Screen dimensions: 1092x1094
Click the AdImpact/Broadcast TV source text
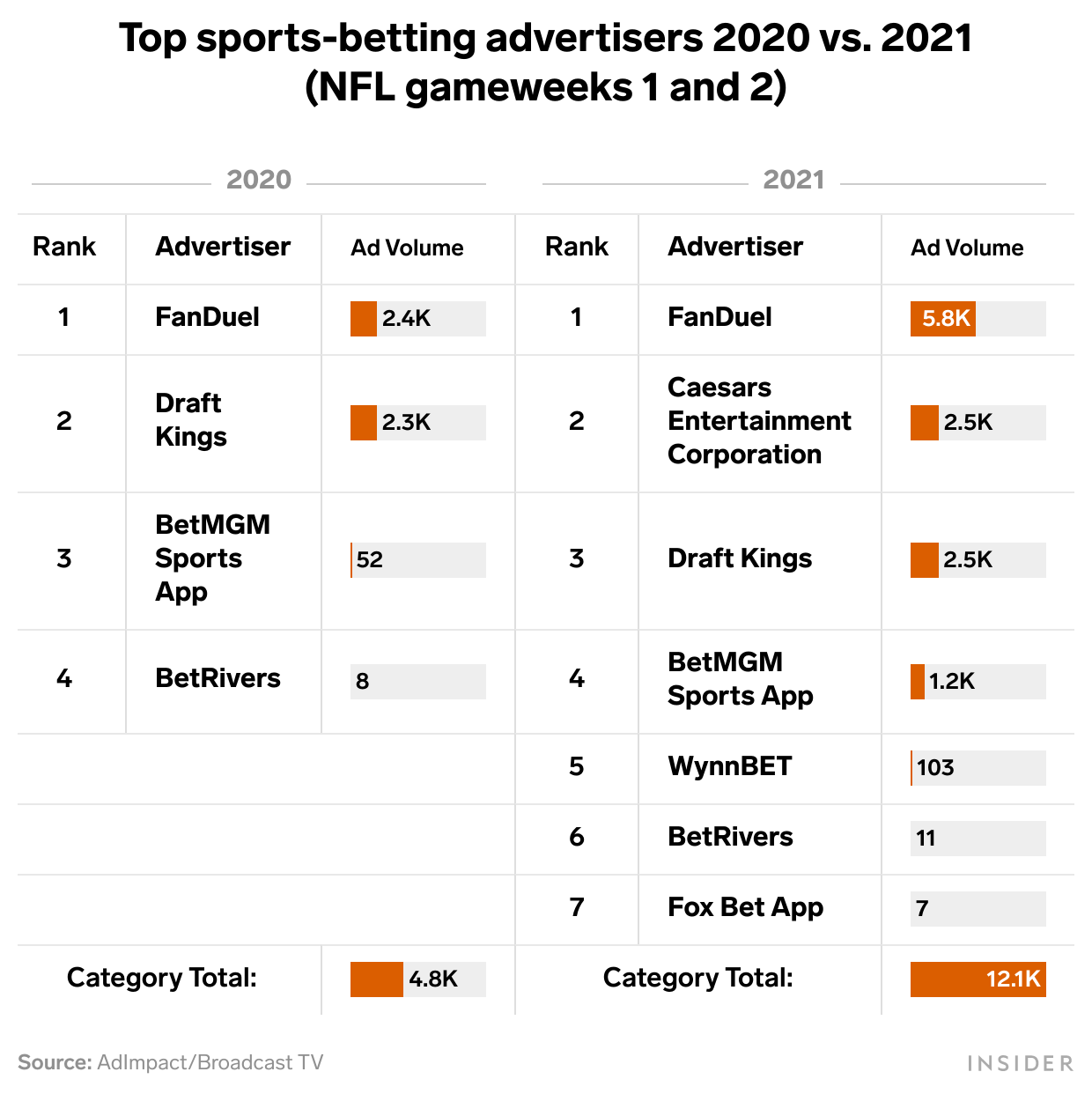pyautogui.click(x=210, y=1062)
